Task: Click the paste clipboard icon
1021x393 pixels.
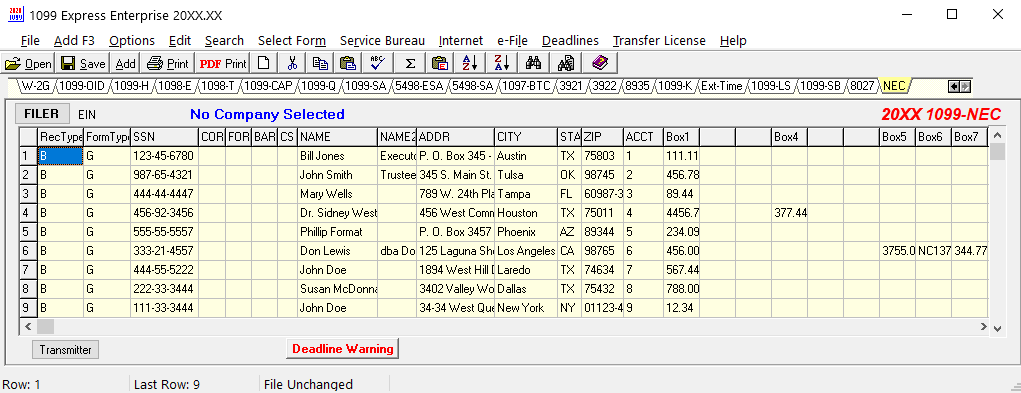Action: 348,63
